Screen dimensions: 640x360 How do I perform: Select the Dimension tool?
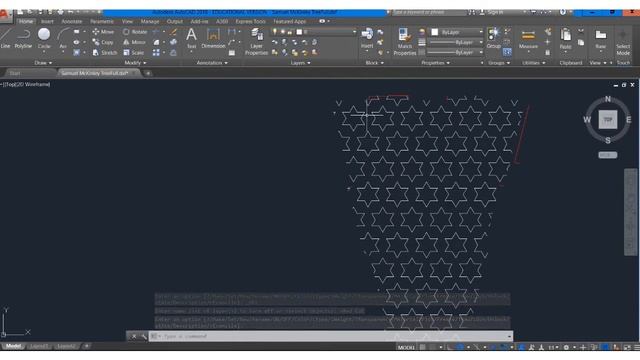[213, 39]
